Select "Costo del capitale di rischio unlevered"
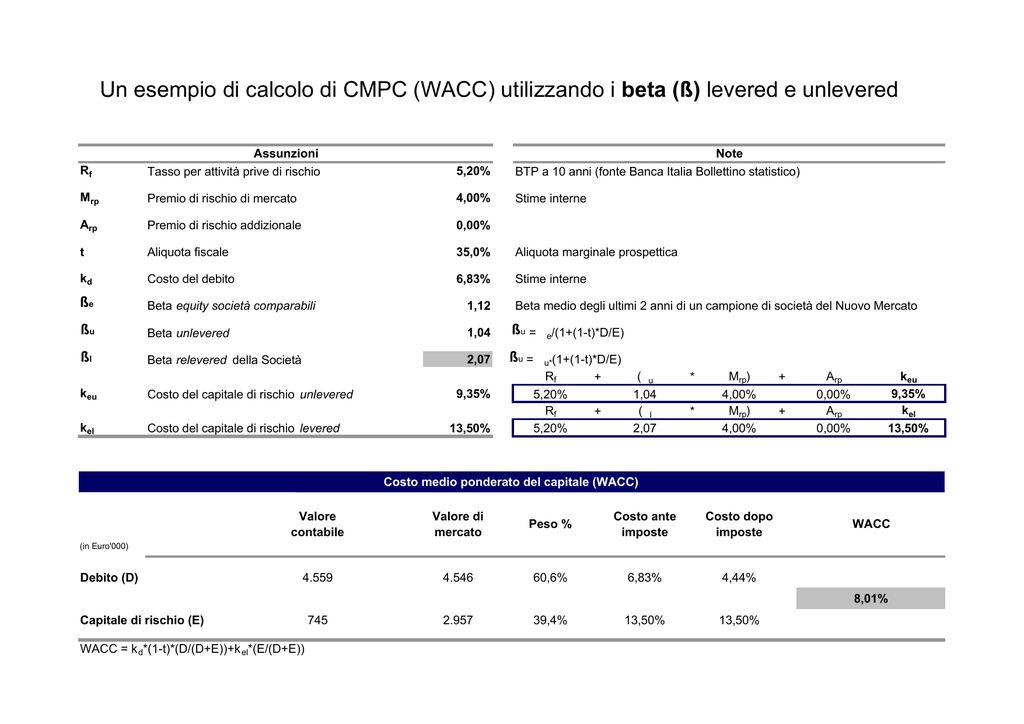This screenshot has width=1024, height=724. click(x=249, y=394)
